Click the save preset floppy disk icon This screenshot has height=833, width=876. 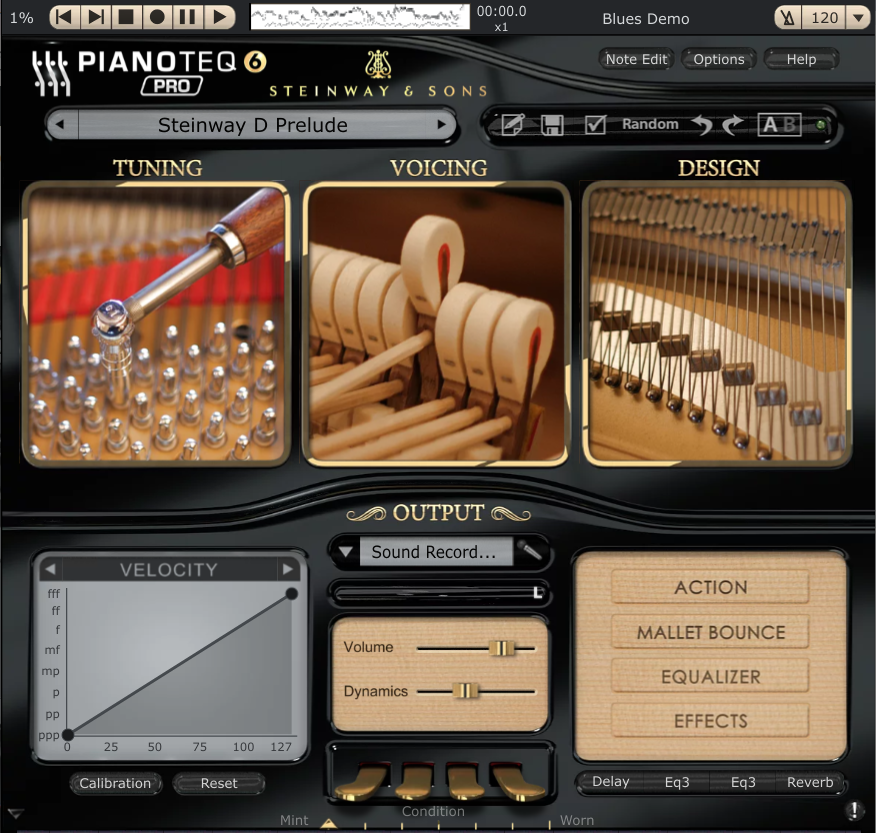click(552, 125)
